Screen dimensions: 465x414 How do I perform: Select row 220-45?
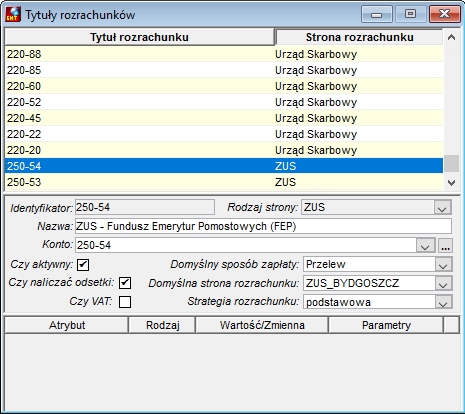pyautogui.click(x=224, y=118)
